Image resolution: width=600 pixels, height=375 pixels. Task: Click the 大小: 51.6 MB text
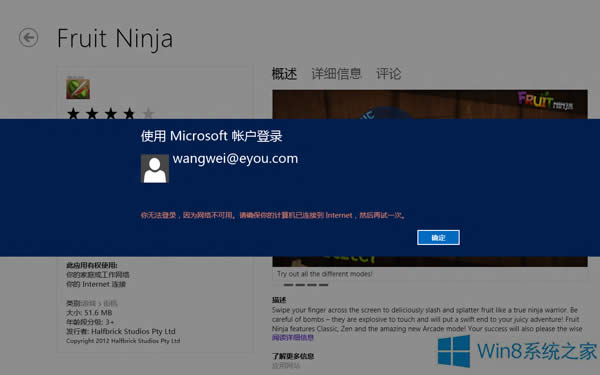pyautogui.click(x=89, y=313)
